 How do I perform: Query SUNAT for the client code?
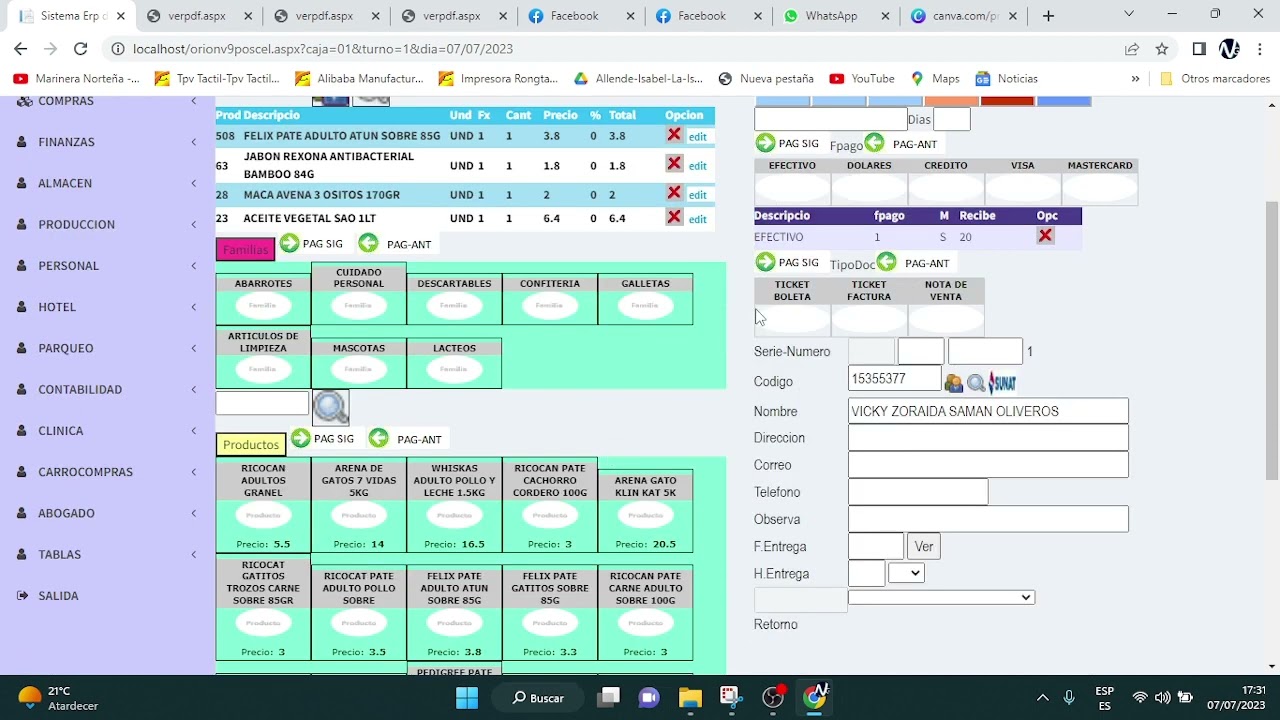pos(1002,382)
